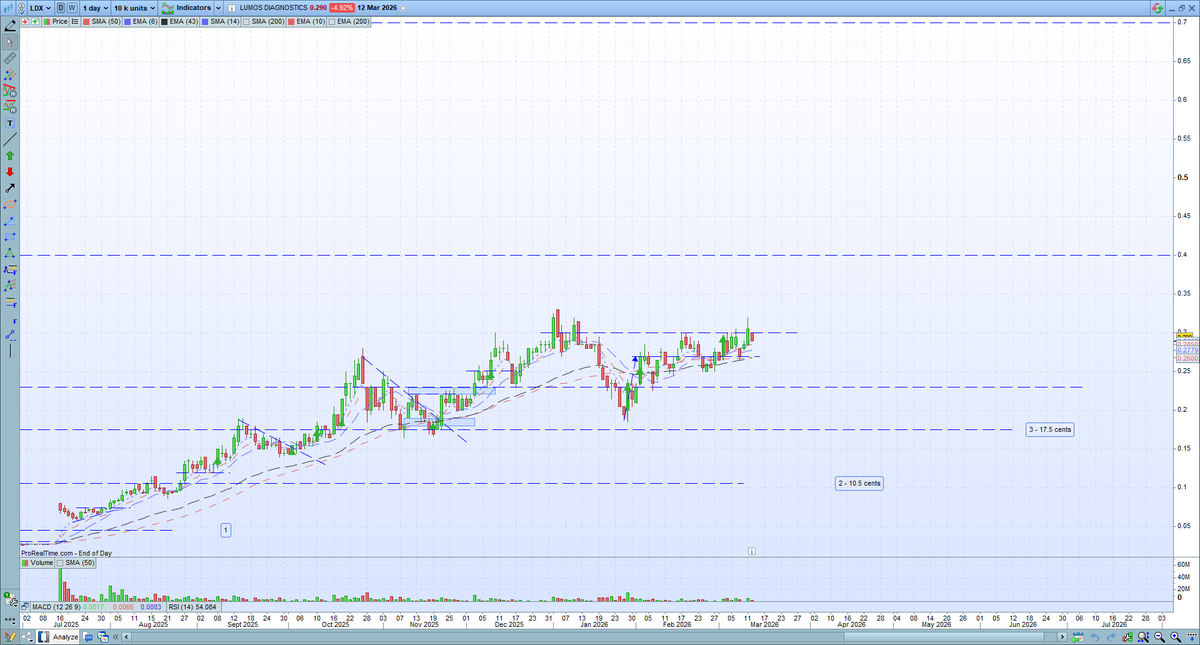The image size is (1200, 645).
Task: Click the circle marker after 12 Mar 2026
Action: click(x=403, y=8)
